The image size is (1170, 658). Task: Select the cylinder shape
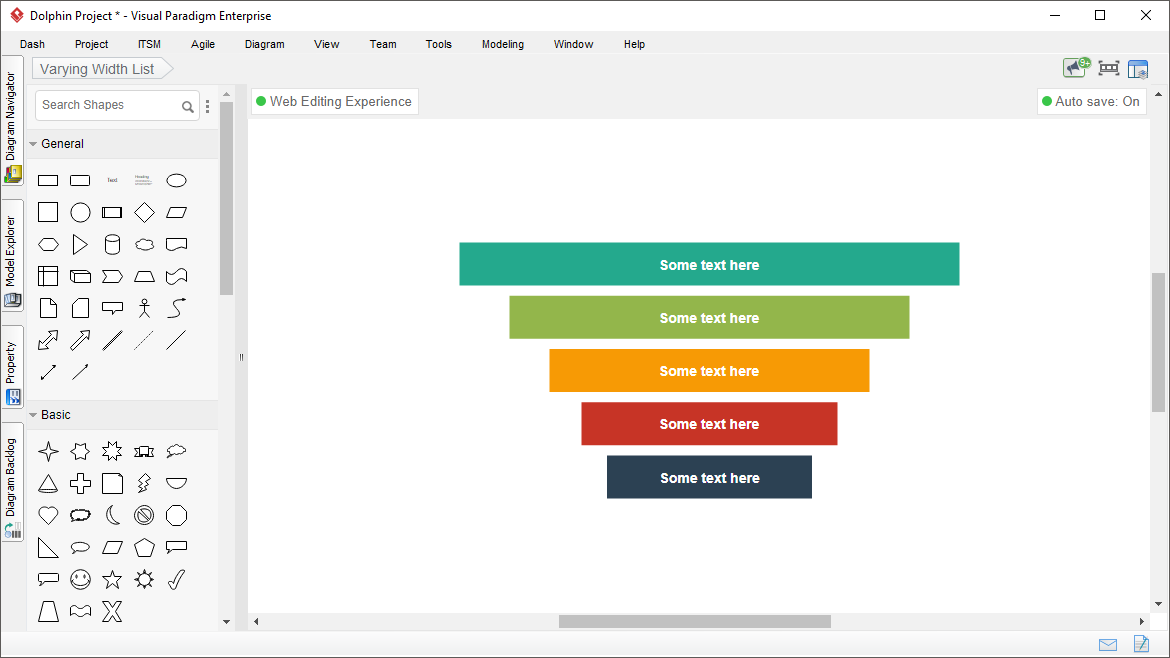click(112, 245)
